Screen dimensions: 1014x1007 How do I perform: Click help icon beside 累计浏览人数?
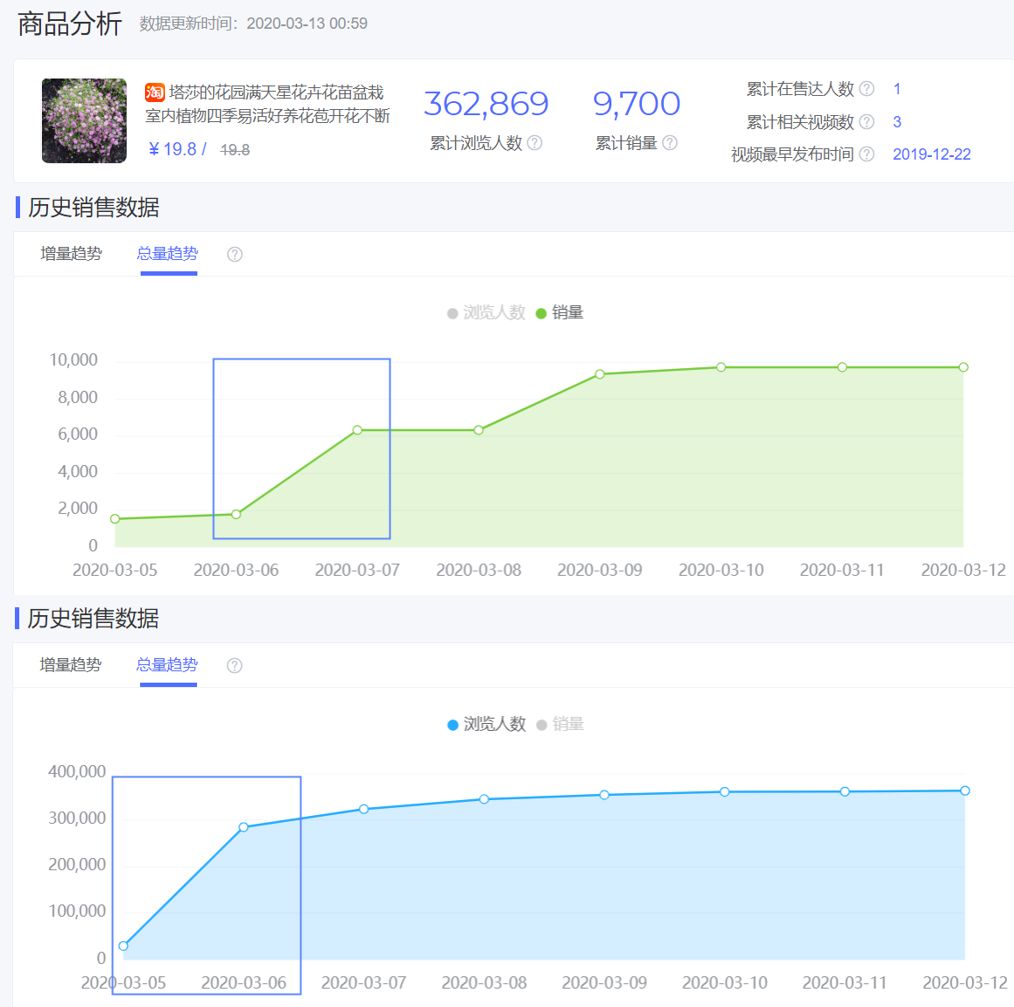(534, 142)
